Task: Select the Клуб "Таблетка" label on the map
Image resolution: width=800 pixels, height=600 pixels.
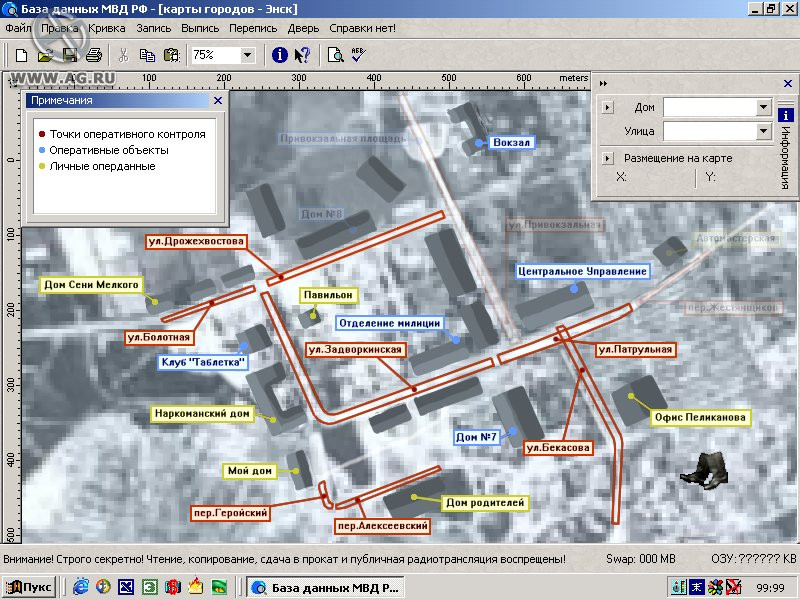Action: point(203,362)
